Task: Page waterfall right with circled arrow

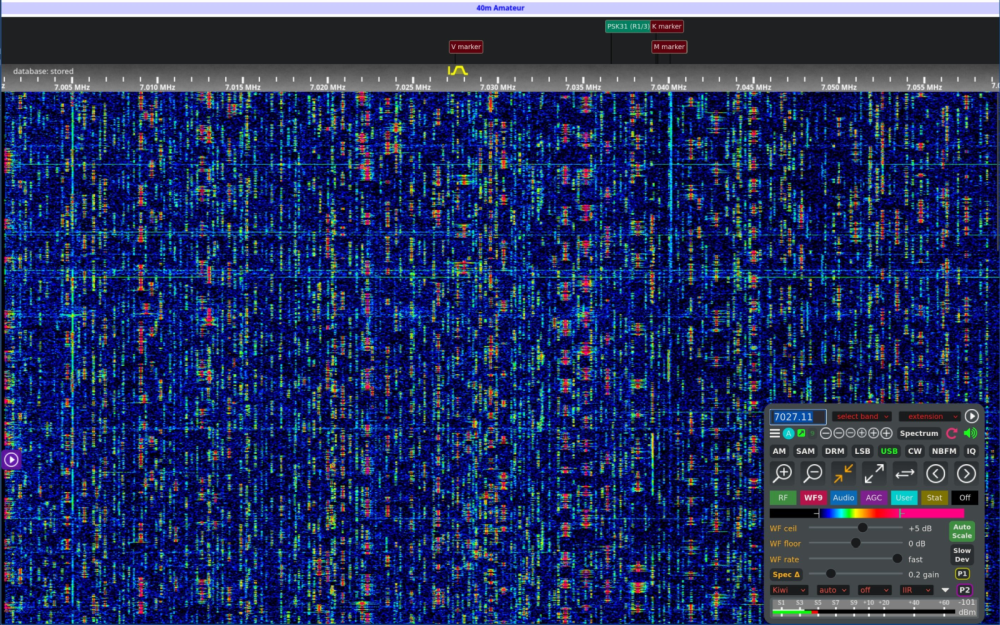Action: tap(966, 474)
